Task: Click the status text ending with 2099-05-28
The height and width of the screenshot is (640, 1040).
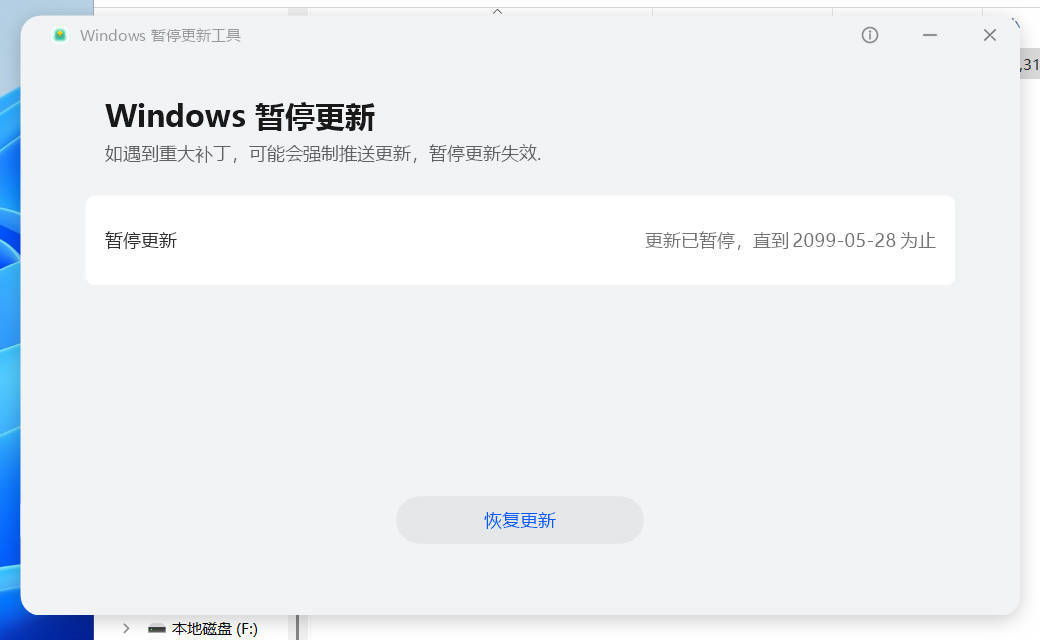Action: pos(789,240)
